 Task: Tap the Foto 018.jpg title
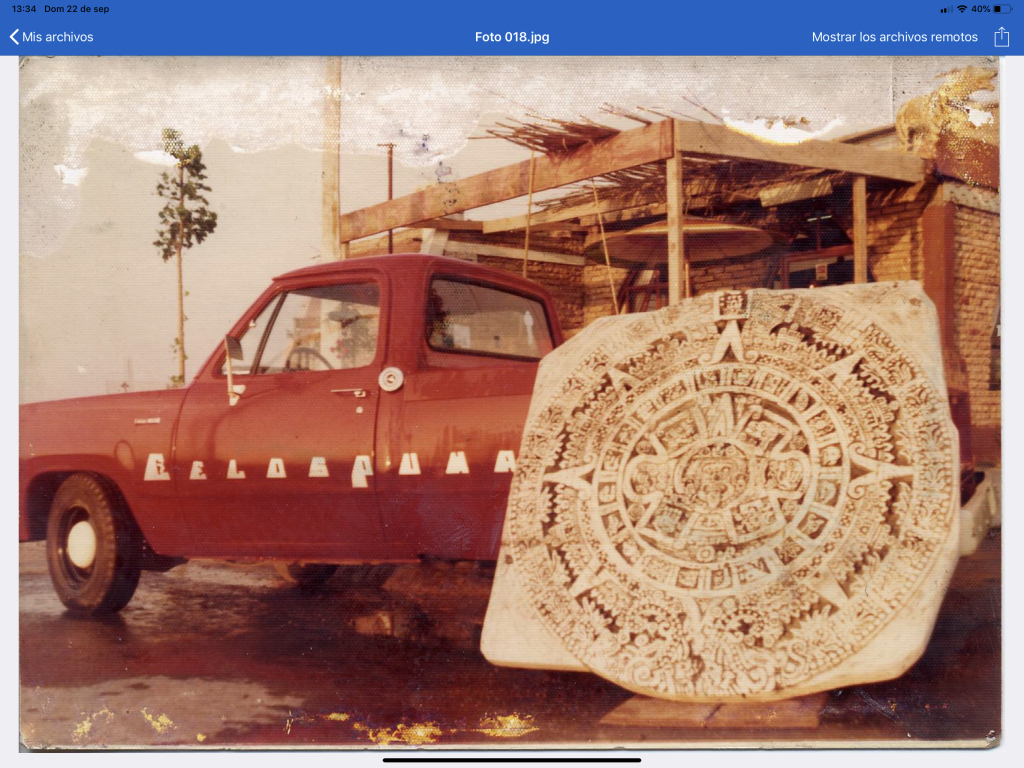tap(512, 37)
